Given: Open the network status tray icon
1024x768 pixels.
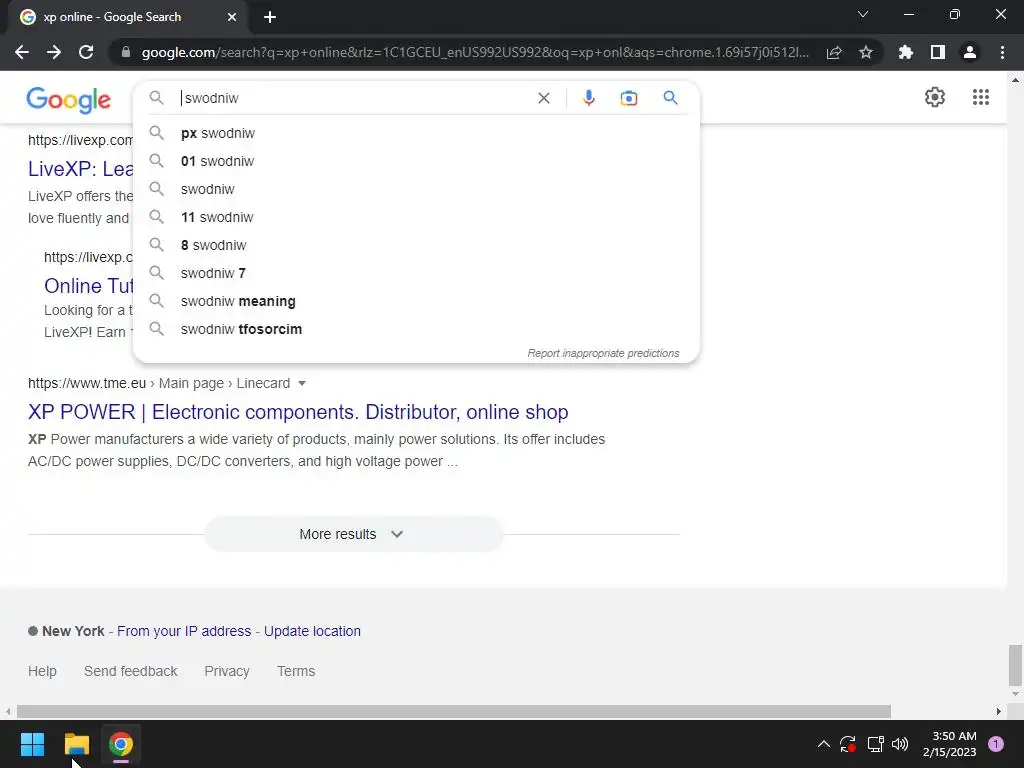Looking at the screenshot, I should (875, 744).
